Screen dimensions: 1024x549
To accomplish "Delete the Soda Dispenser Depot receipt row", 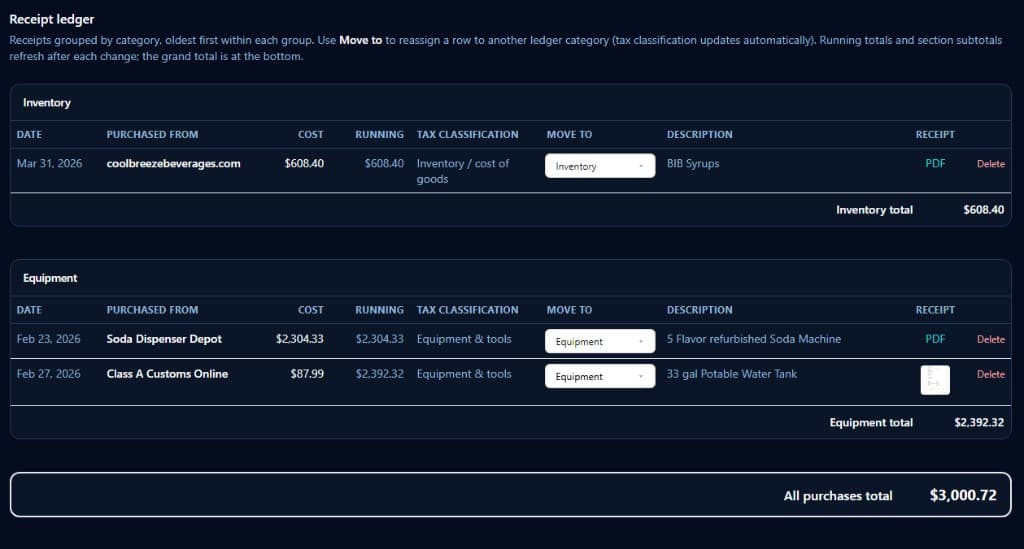I will point(990,339).
